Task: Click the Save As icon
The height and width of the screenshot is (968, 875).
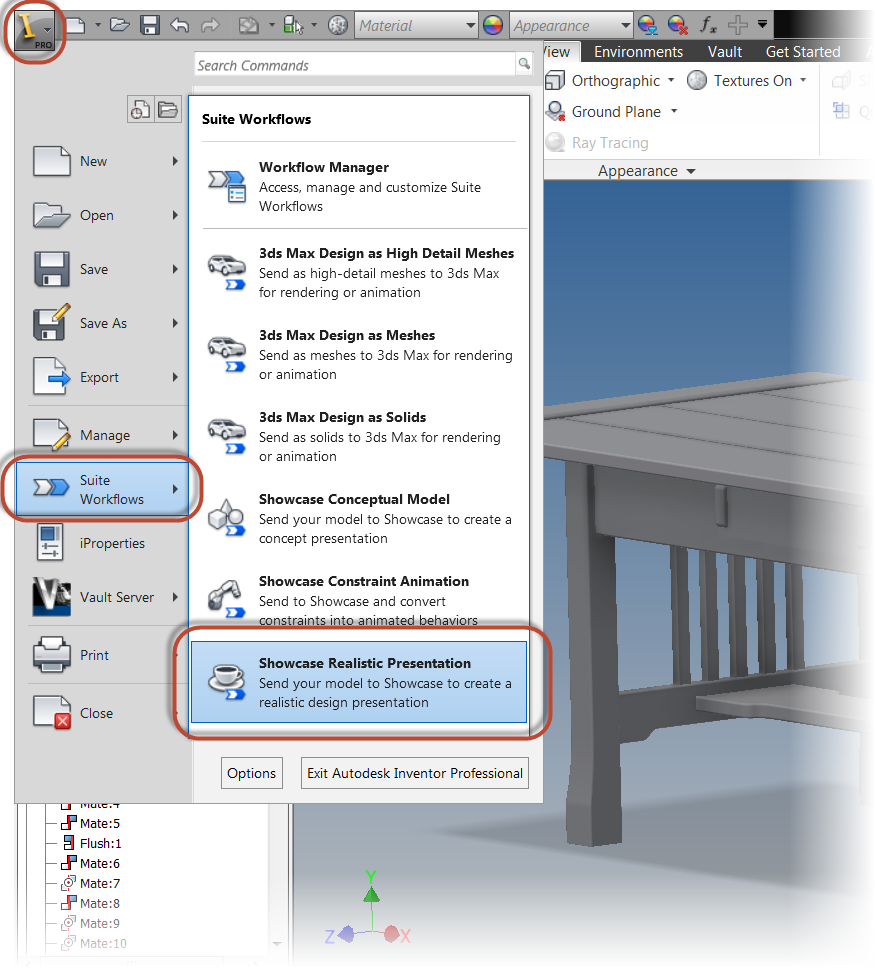Action: (52, 322)
